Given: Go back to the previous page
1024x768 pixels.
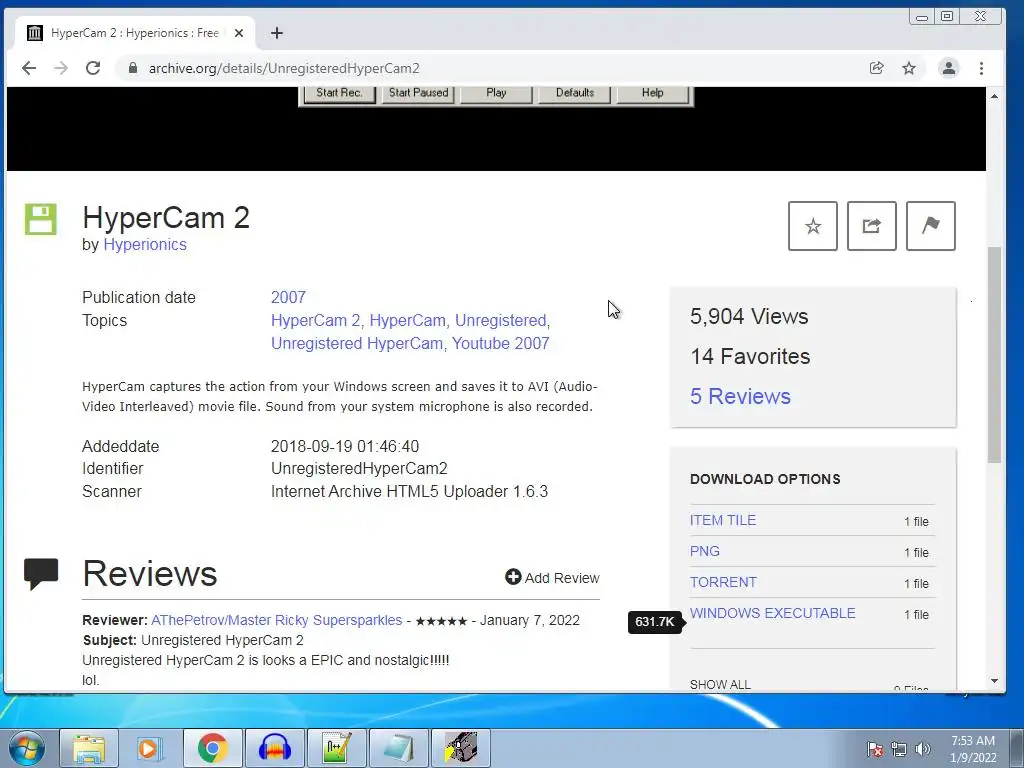Looking at the screenshot, I should pyautogui.click(x=29, y=68).
